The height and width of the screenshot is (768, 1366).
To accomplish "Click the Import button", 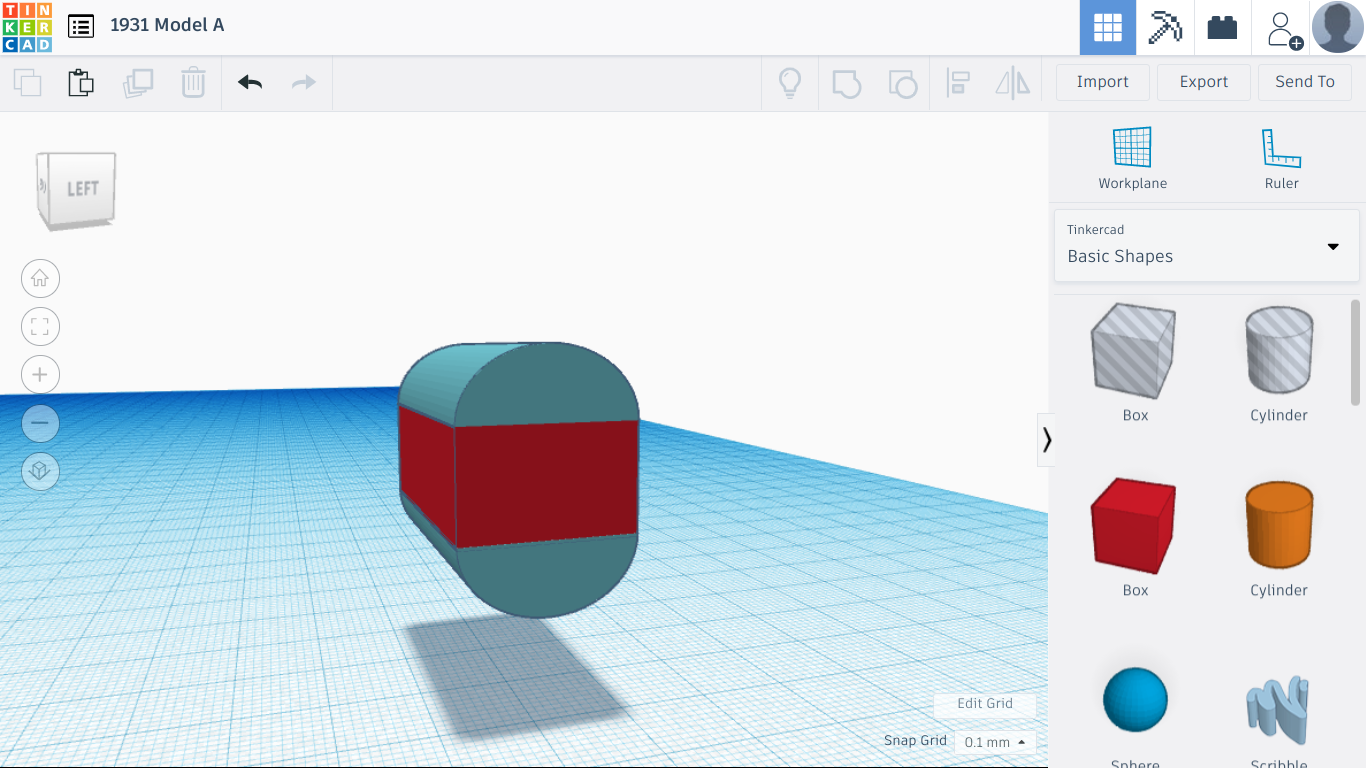I will (x=1102, y=81).
